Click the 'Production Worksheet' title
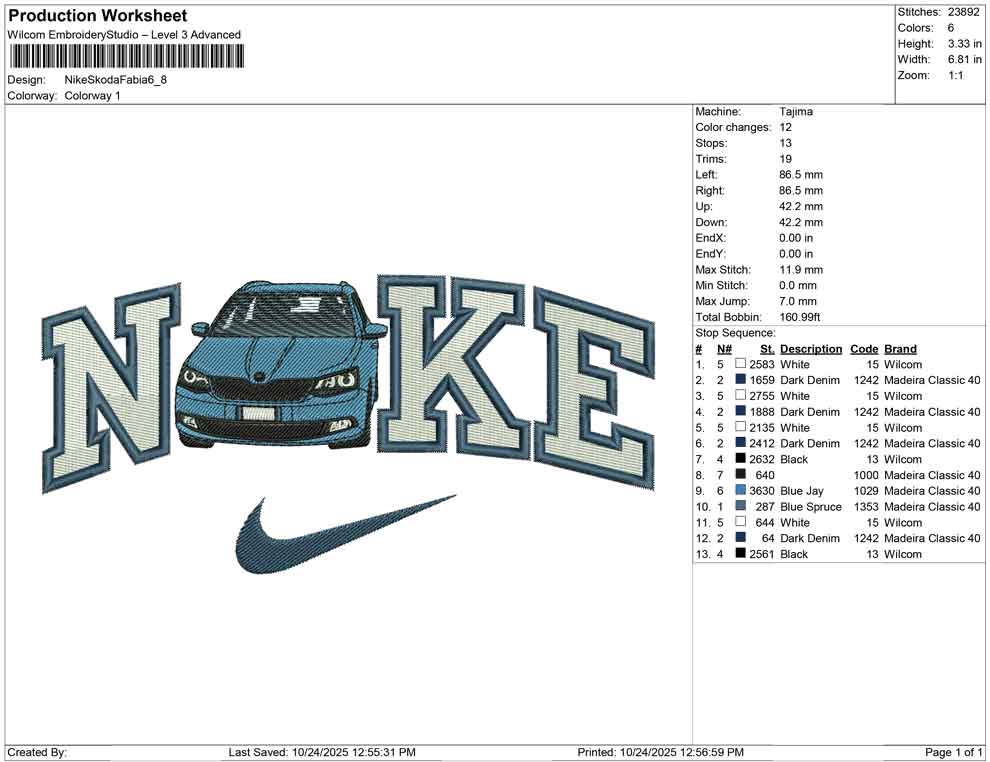 tap(98, 16)
